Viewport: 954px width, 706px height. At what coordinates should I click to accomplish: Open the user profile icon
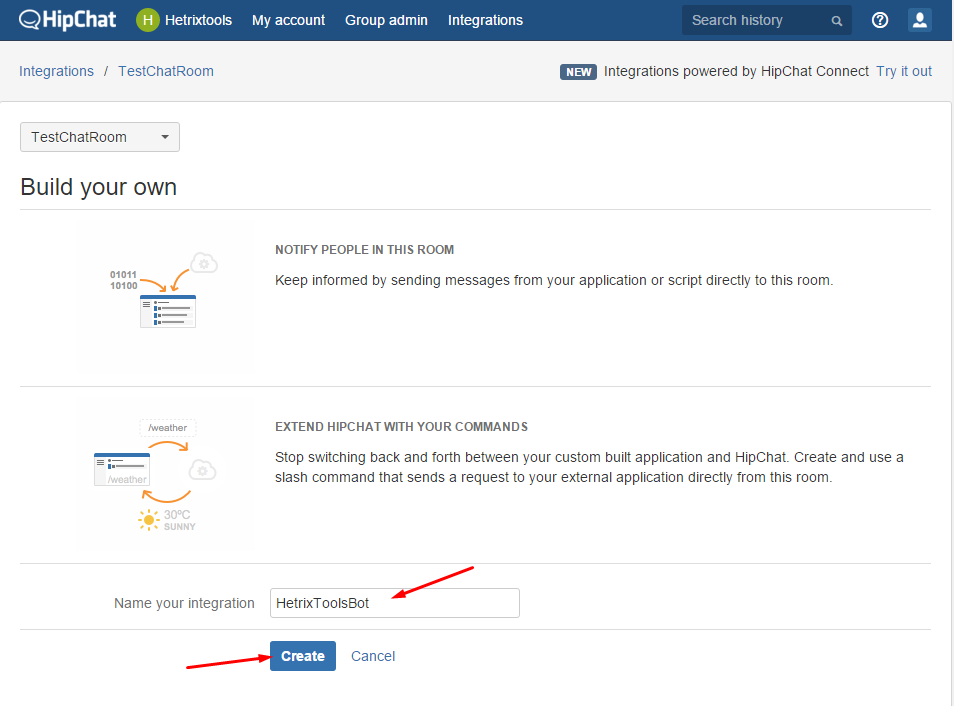[920, 20]
